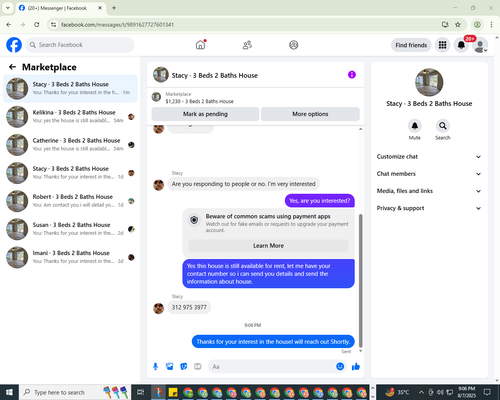
Task: Choose a sticker with the sticker icon
Action: 184,367
